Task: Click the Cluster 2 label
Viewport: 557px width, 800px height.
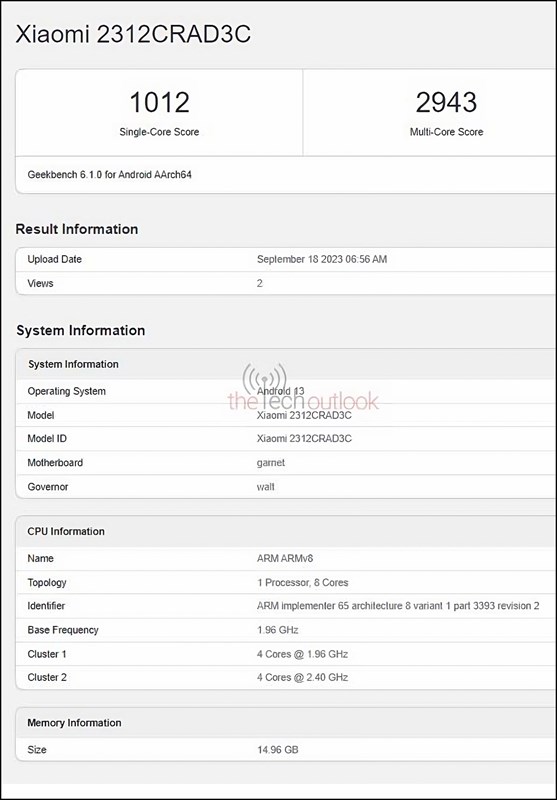Action: point(47,678)
